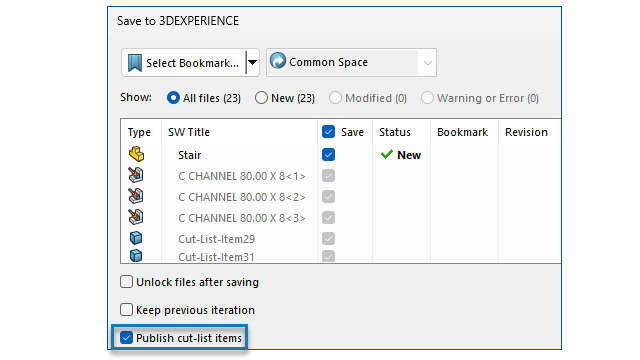Screen dimensions: 640x360
Task: Uncheck Publish cut-list items
Action: tap(127, 338)
